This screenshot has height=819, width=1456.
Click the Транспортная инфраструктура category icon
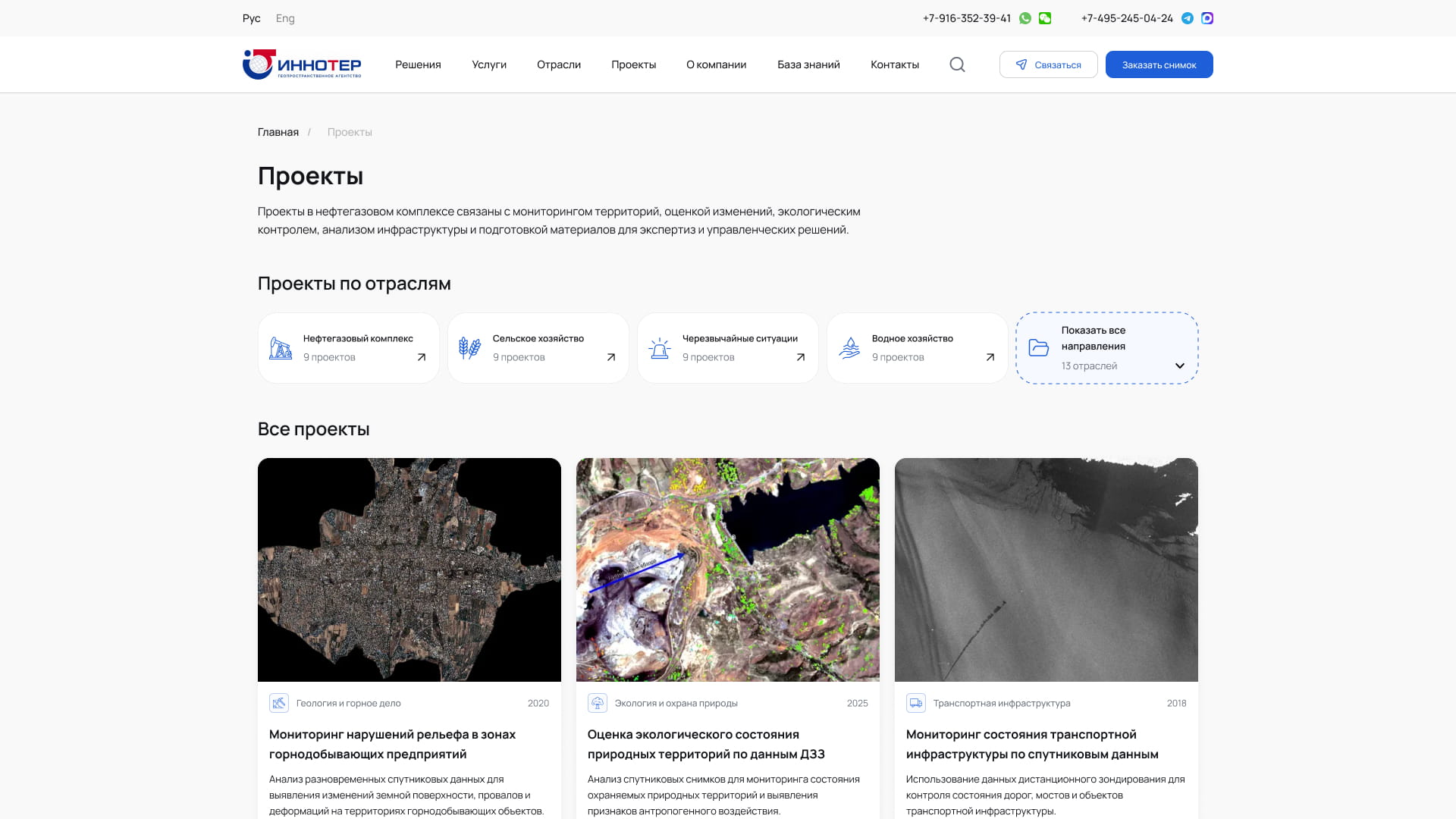(916, 703)
